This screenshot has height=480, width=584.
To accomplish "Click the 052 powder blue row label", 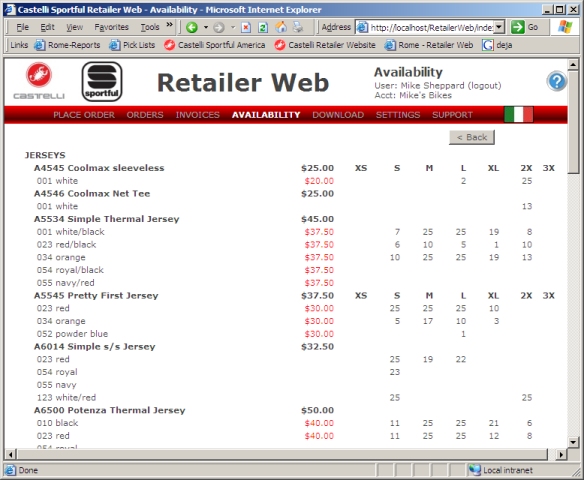I will pyautogui.click(x=72, y=334).
